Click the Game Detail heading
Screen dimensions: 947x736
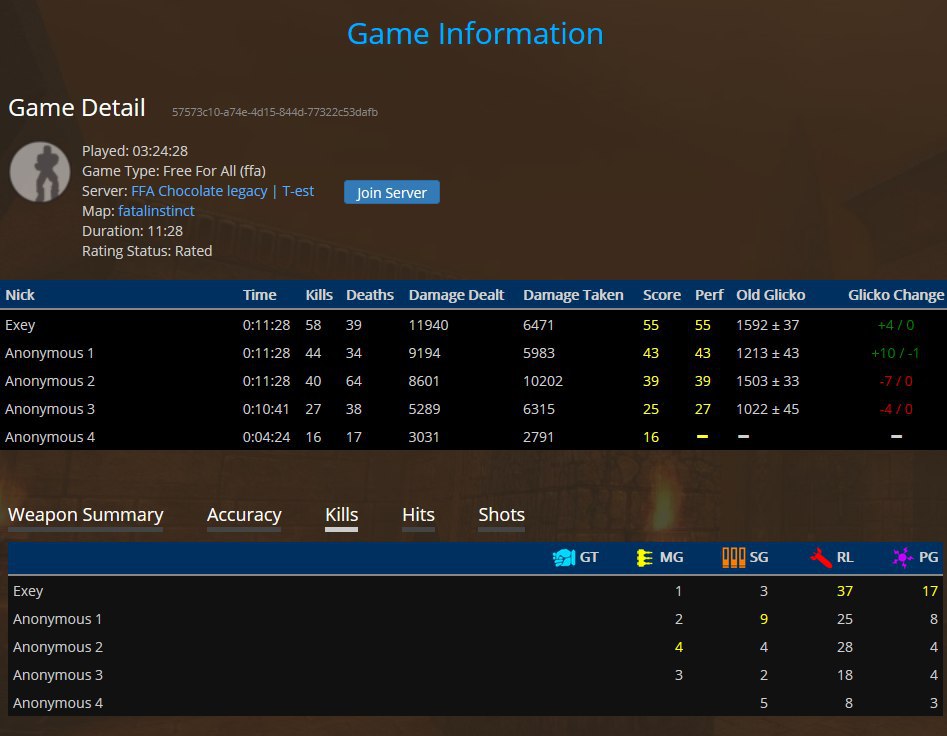click(x=77, y=107)
